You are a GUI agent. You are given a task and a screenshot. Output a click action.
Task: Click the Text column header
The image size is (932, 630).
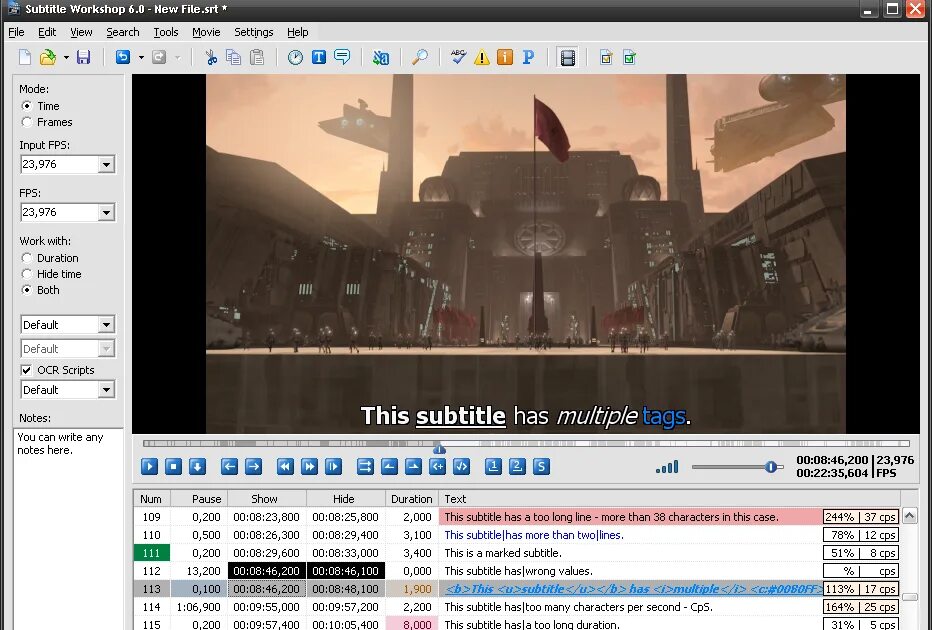669,499
